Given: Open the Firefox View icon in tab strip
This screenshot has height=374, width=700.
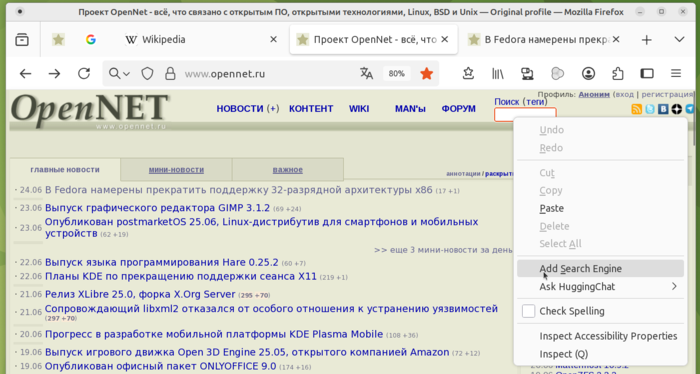Looking at the screenshot, I should 22,40.
